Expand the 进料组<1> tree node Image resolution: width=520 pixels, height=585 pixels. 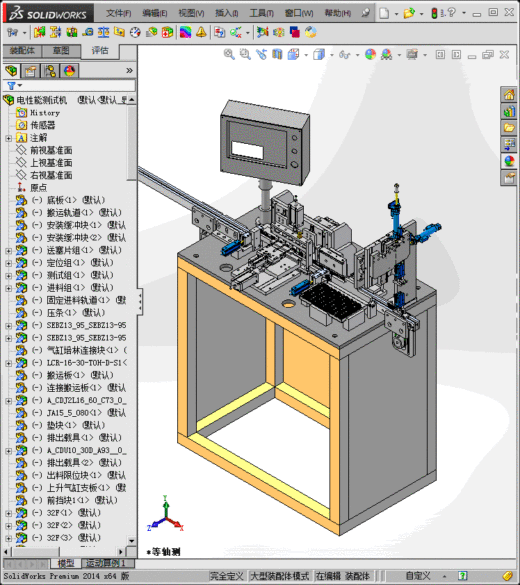9,288
